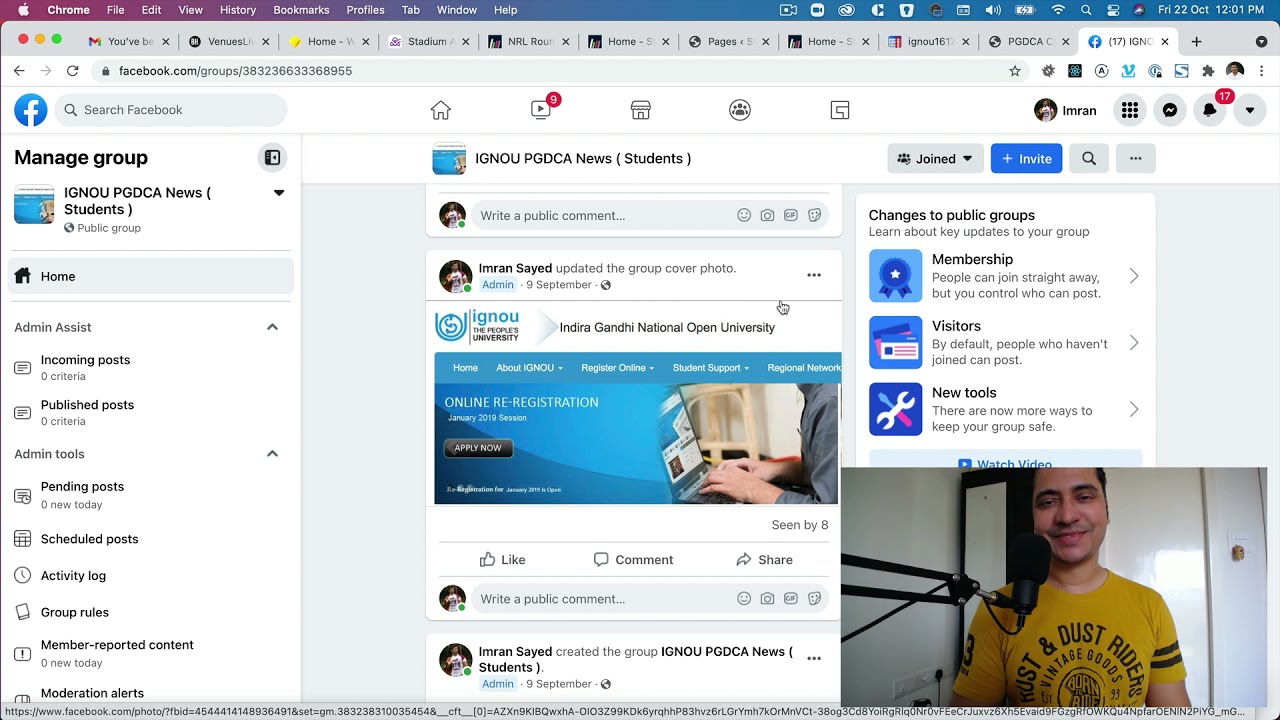Insert emoji in upper comment box
1280x720 pixels.
tap(744, 215)
